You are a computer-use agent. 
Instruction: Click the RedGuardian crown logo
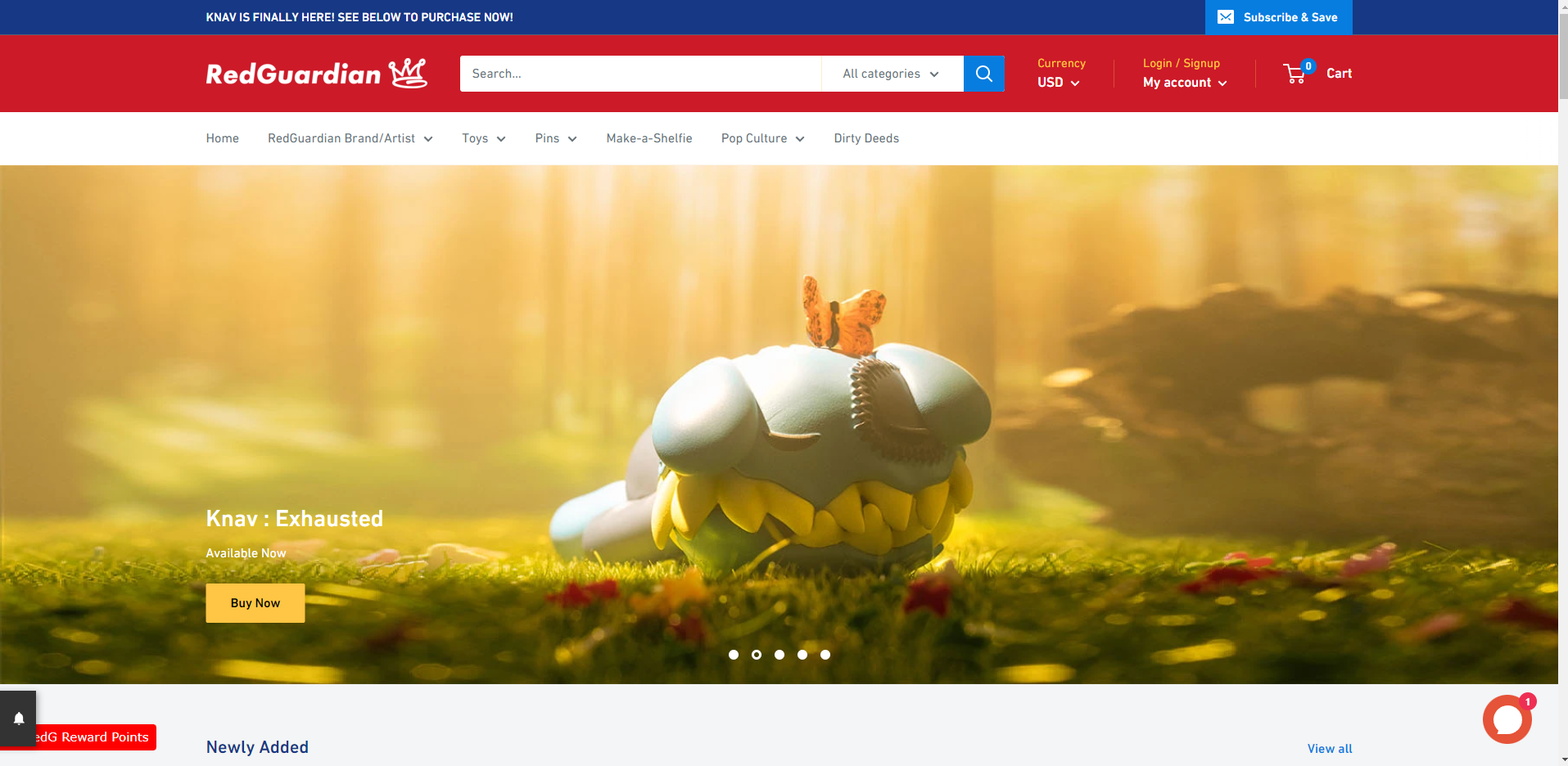tap(316, 74)
